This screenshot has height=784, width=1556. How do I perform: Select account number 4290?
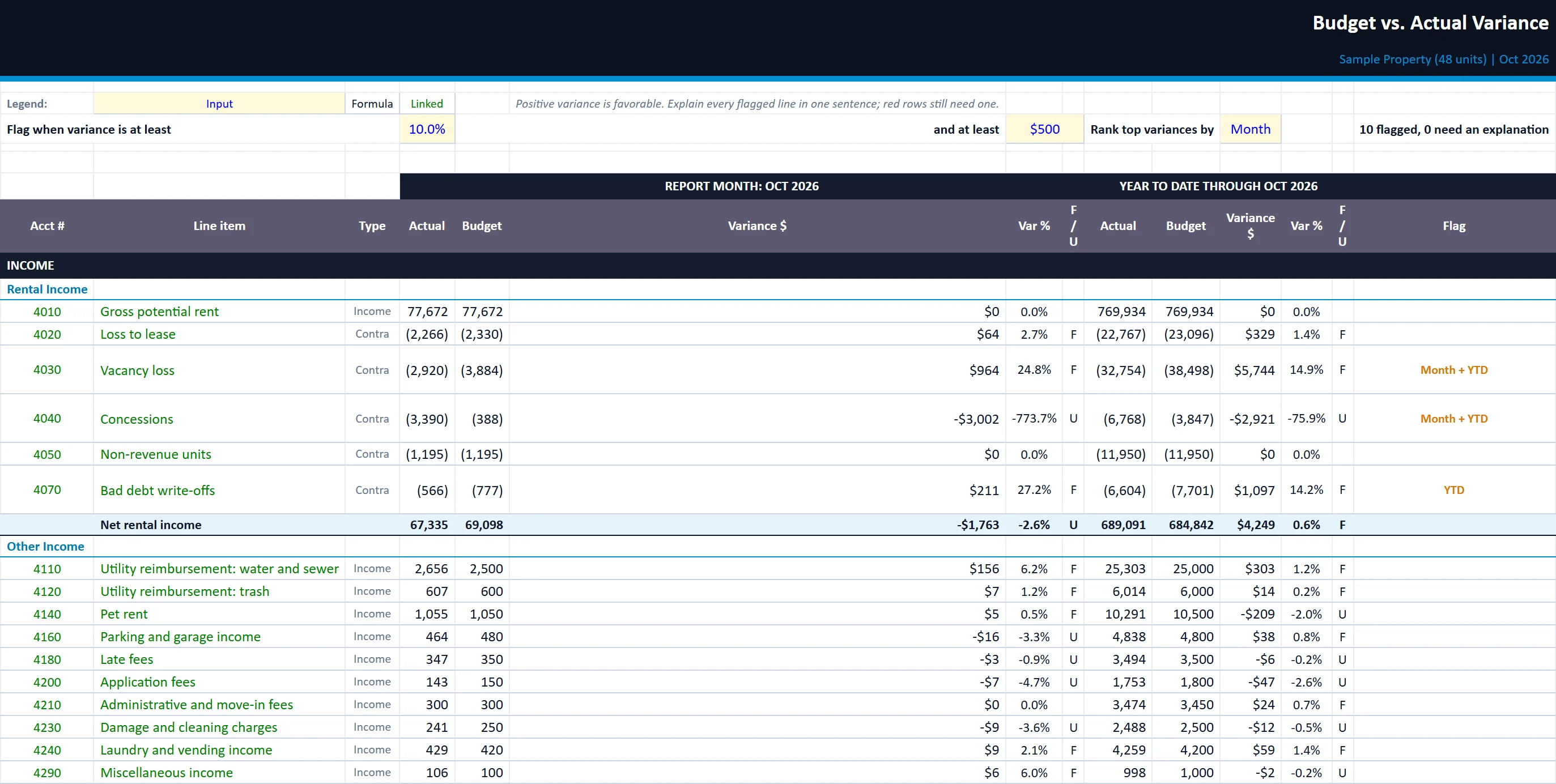pyautogui.click(x=47, y=773)
